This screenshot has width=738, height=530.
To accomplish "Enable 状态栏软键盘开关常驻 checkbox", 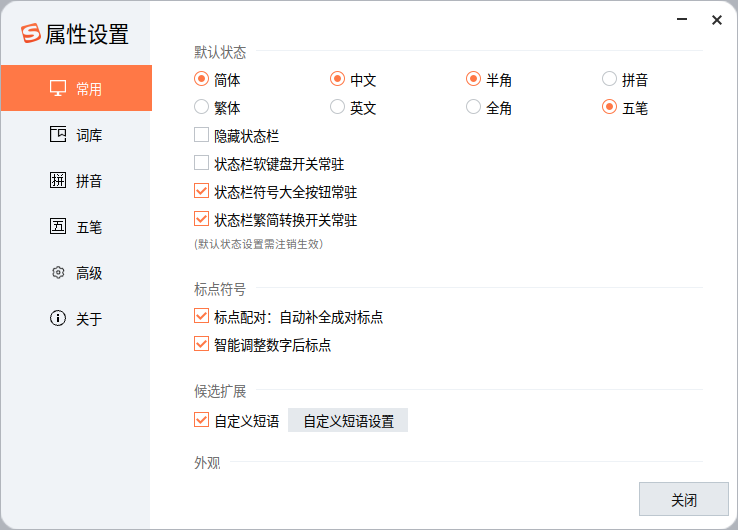I will (x=201, y=163).
